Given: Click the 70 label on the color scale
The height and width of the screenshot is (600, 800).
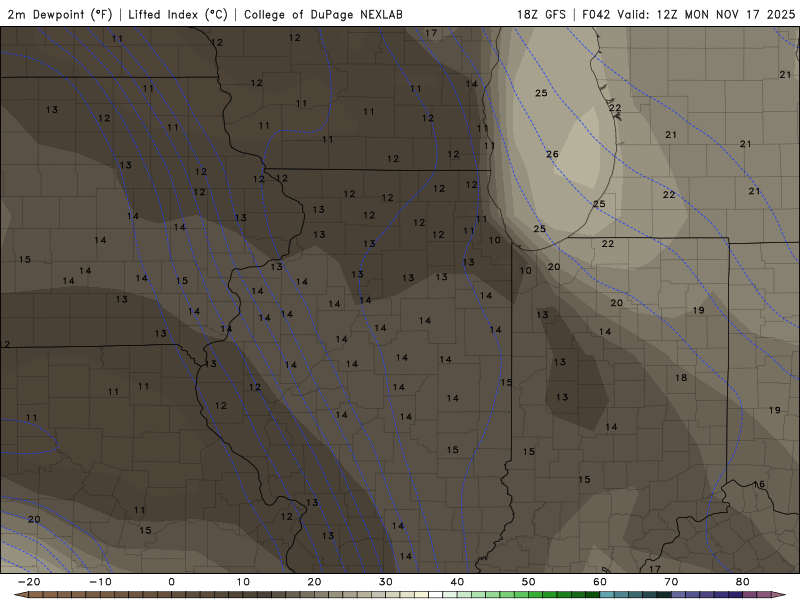Looking at the screenshot, I should tap(671, 582).
